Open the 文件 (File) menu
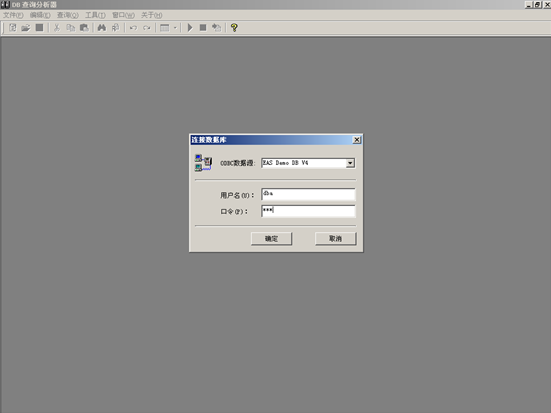 tap(13, 15)
